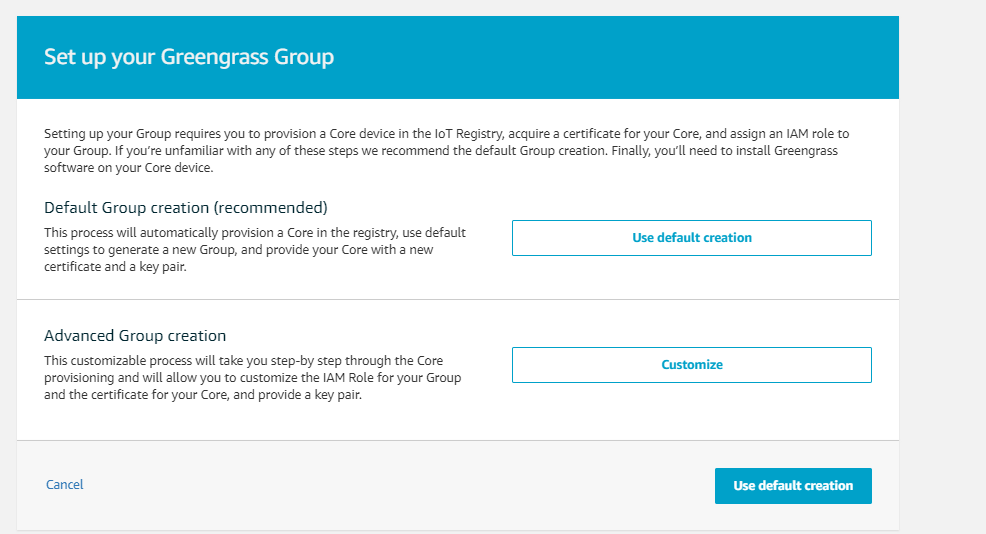Click the phrase step-by step through the Core
Viewport: 986px width, 534px height.
pyautogui.click(x=357, y=360)
